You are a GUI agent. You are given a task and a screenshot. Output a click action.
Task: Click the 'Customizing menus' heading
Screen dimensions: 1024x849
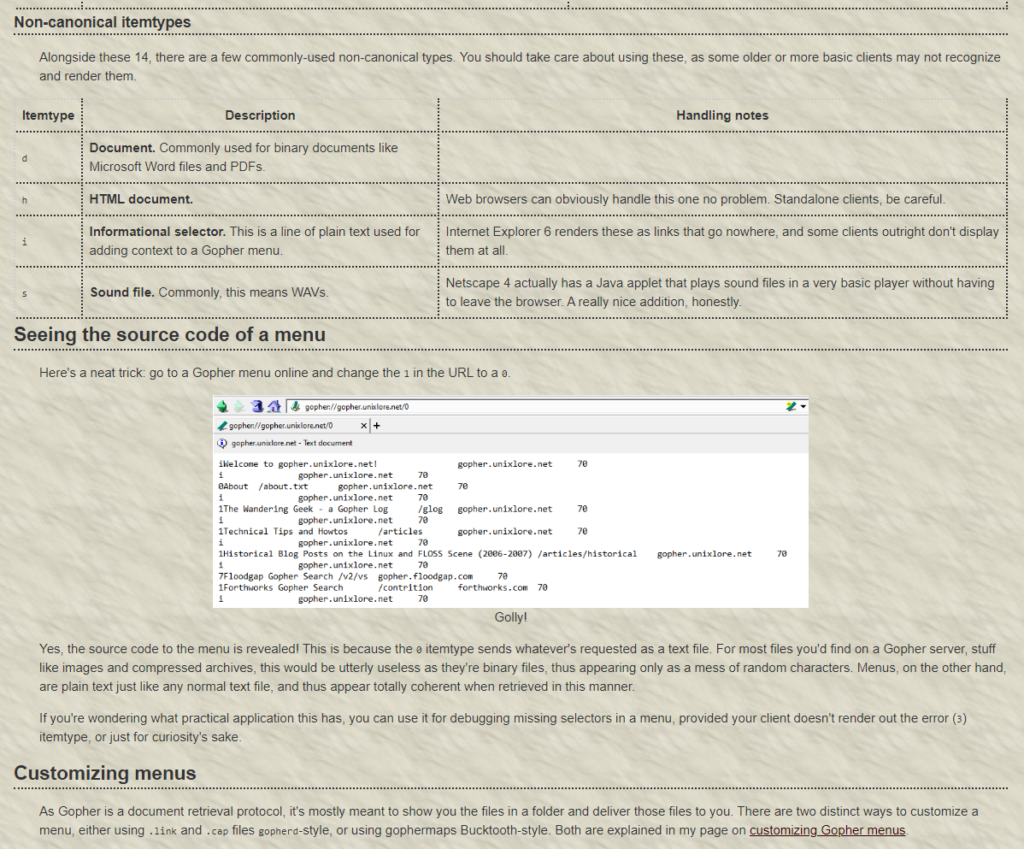pyautogui.click(x=105, y=773)
